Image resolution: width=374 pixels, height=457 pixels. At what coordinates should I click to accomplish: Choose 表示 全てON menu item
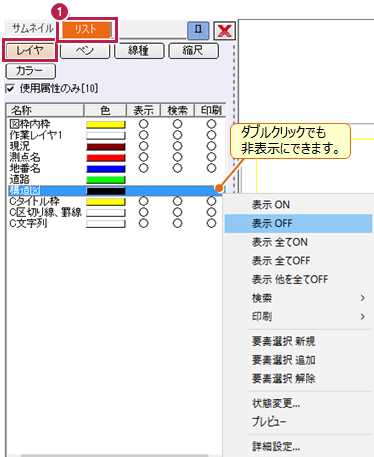click(298, 242)
